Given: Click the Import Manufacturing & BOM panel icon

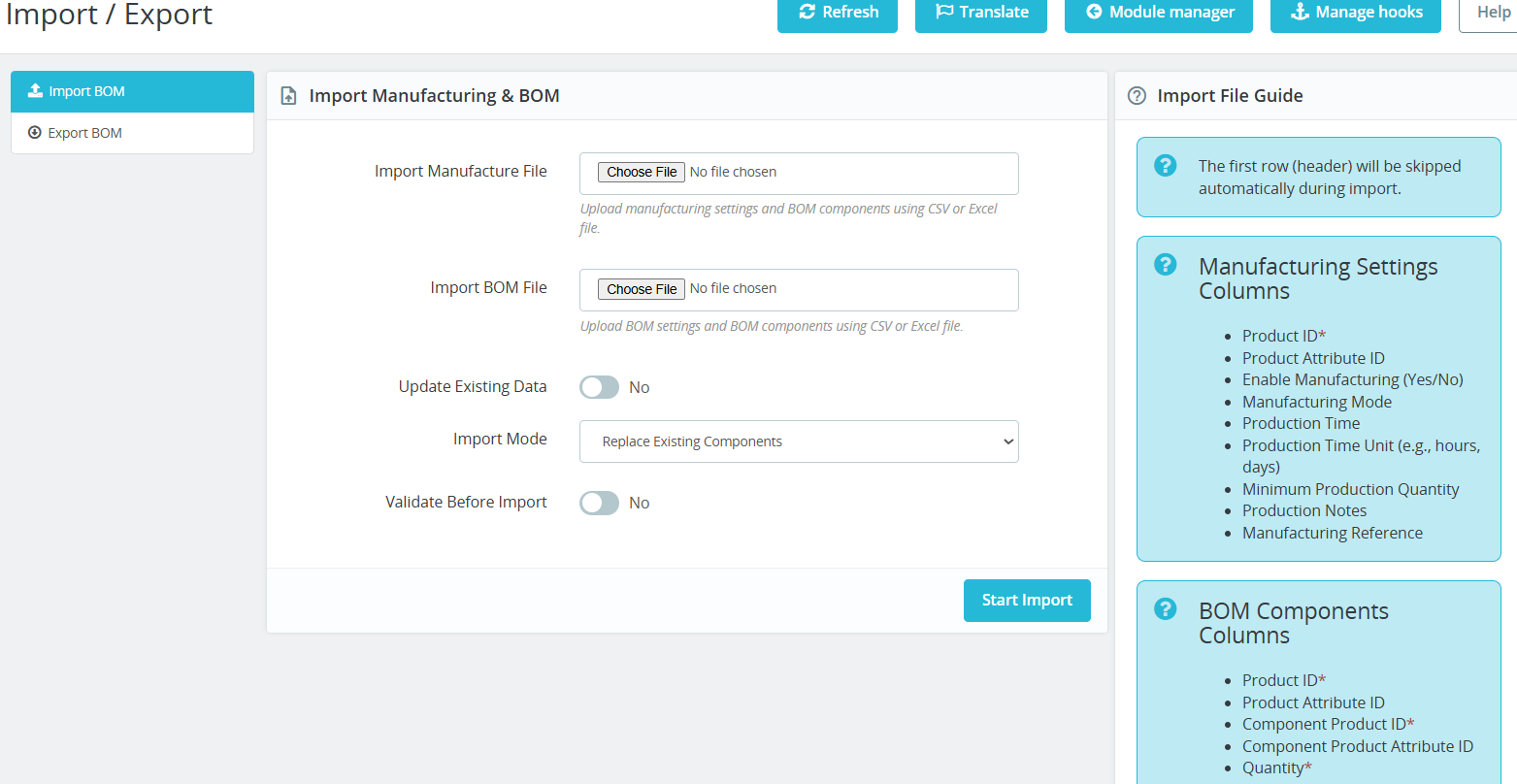Looking at the screenshot, I should pos(288,96).
